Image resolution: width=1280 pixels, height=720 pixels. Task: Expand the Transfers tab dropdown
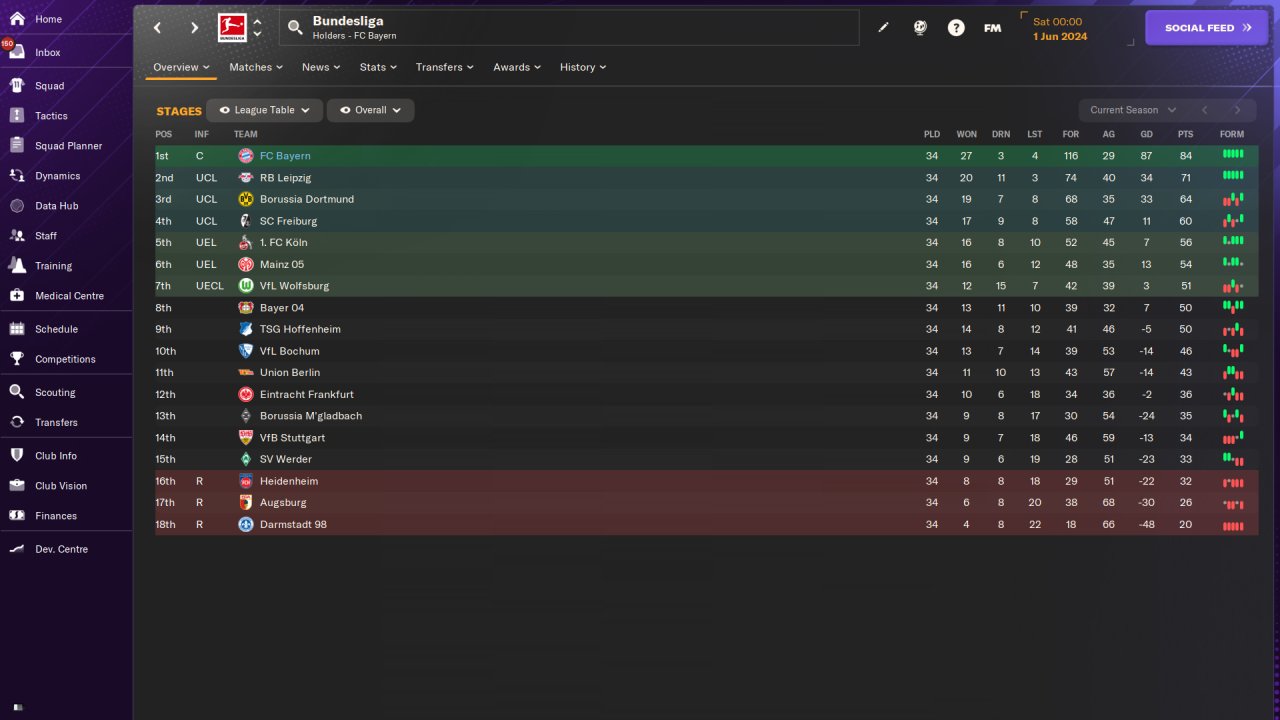pyautogui.click(x=445, y=67)
